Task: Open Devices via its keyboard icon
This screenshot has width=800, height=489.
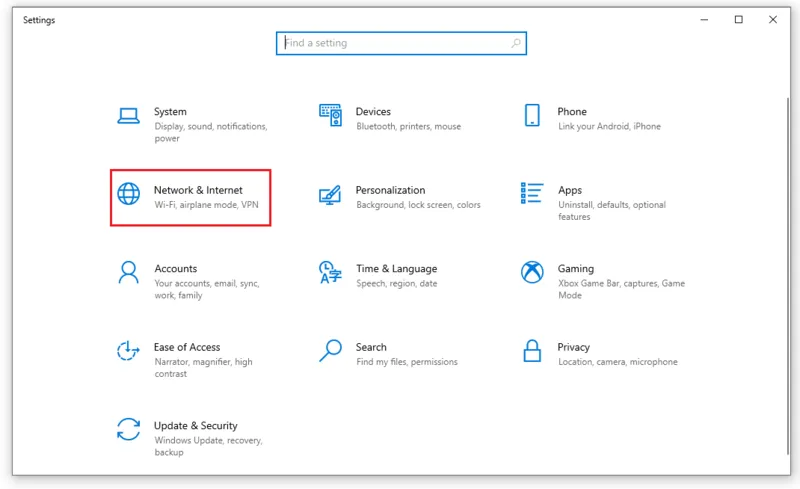Action: point(330,115)
